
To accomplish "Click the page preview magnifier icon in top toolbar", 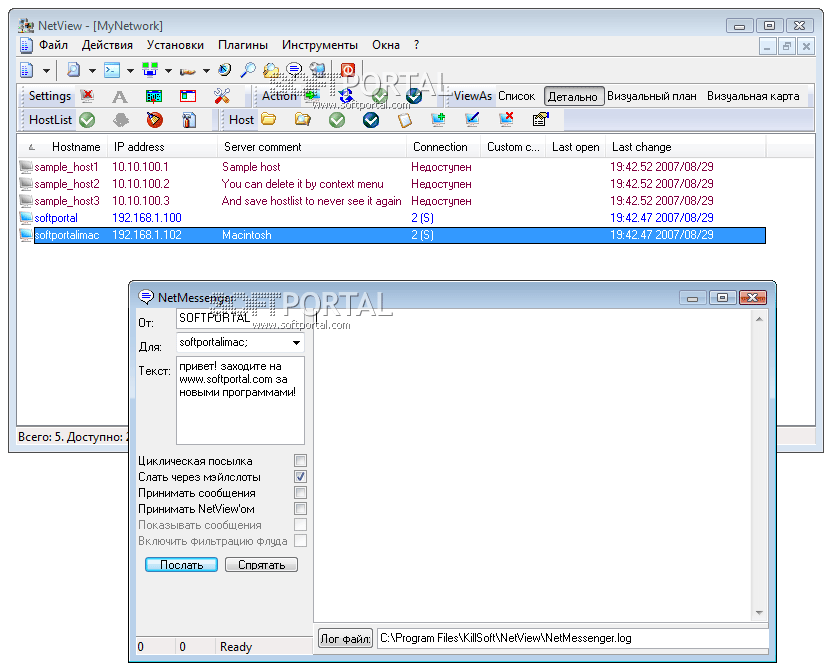I will 73,70.
